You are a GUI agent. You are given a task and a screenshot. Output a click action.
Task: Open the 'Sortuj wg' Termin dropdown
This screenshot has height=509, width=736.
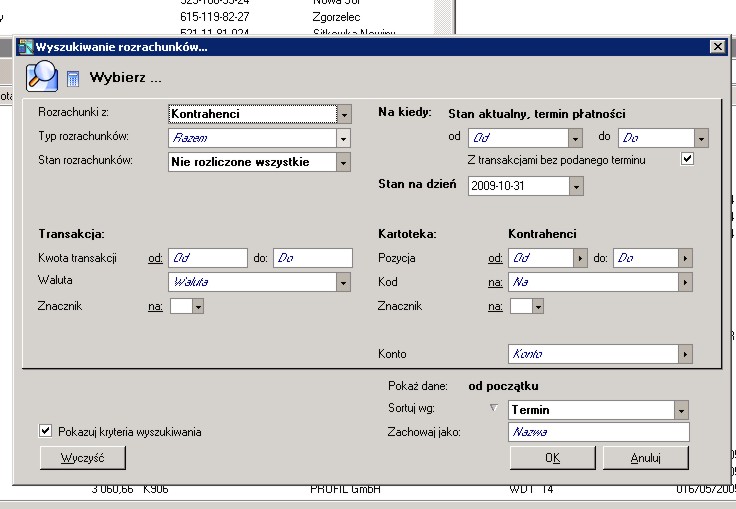pyautogui.click(x=681, y=410)
